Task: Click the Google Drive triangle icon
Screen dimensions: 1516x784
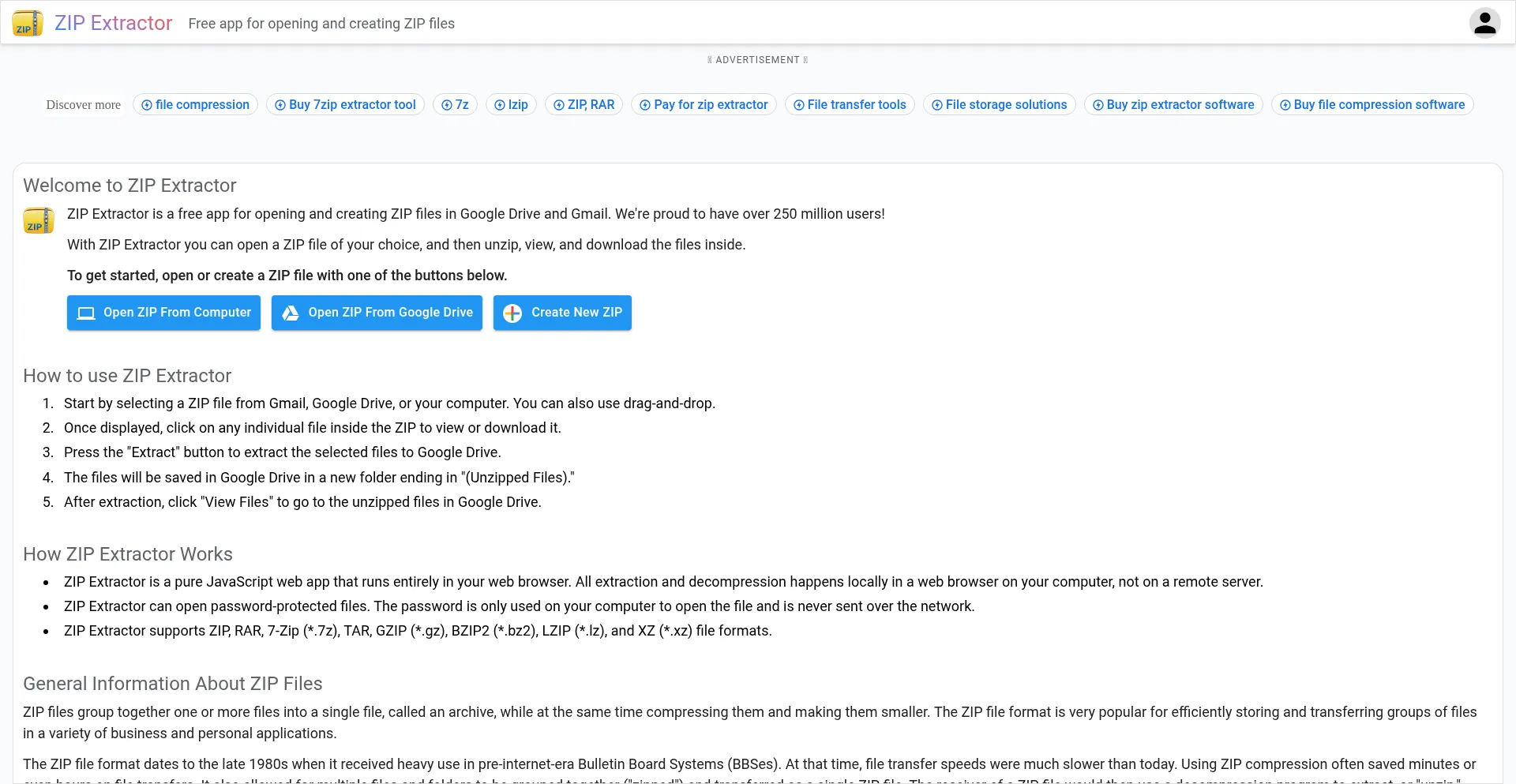Action: [x=291, y=313]
